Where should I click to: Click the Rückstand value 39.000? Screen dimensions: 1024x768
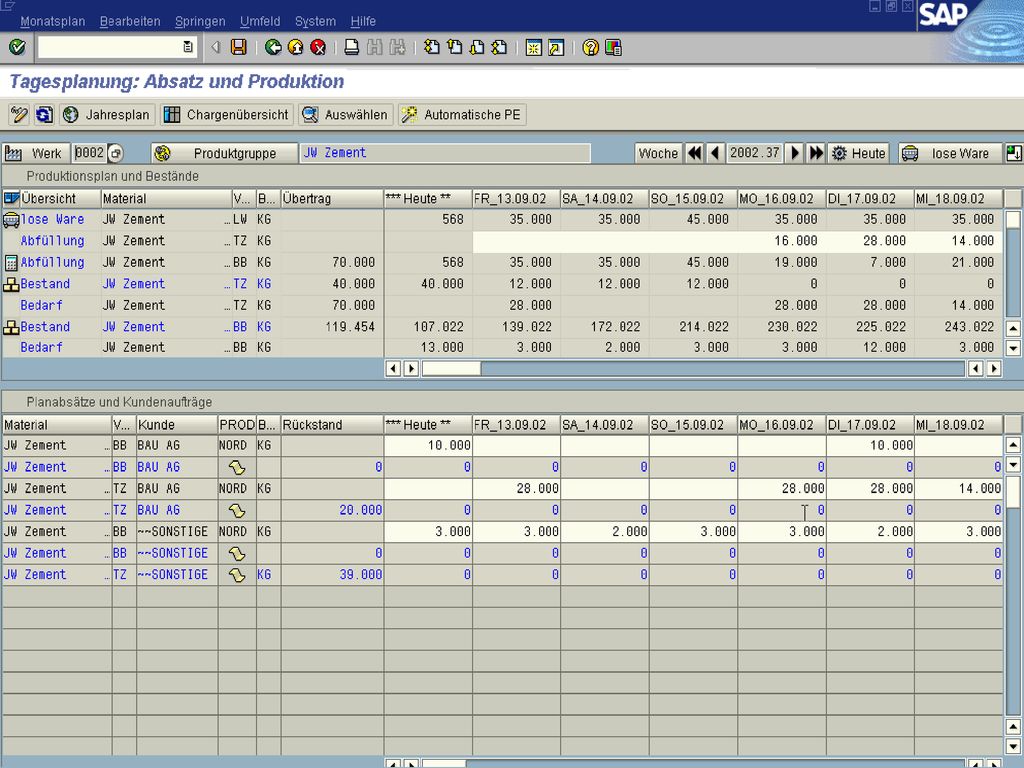[360, 575]
